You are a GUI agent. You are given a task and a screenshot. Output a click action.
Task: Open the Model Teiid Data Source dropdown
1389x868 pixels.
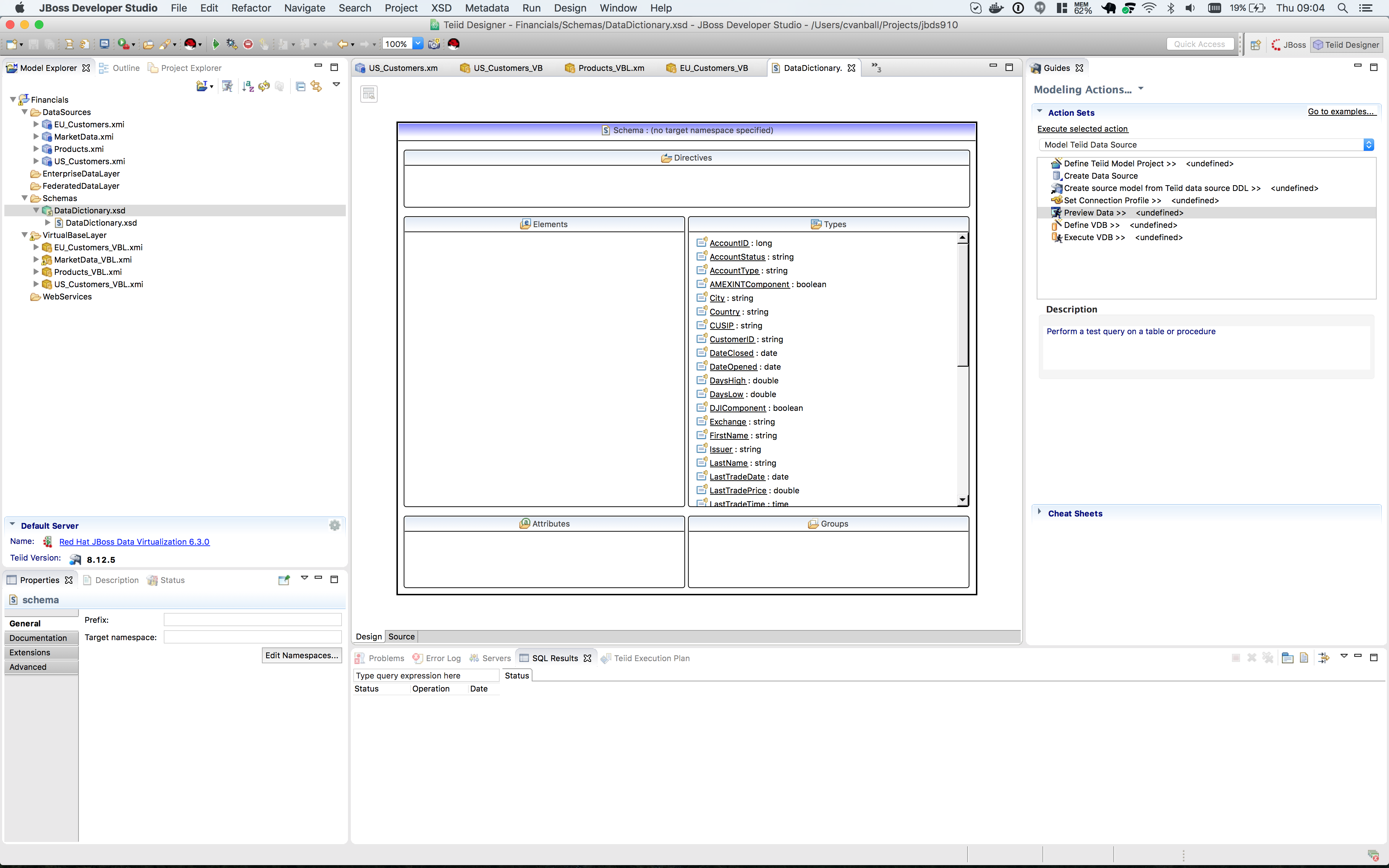[x=1369, y=145]
